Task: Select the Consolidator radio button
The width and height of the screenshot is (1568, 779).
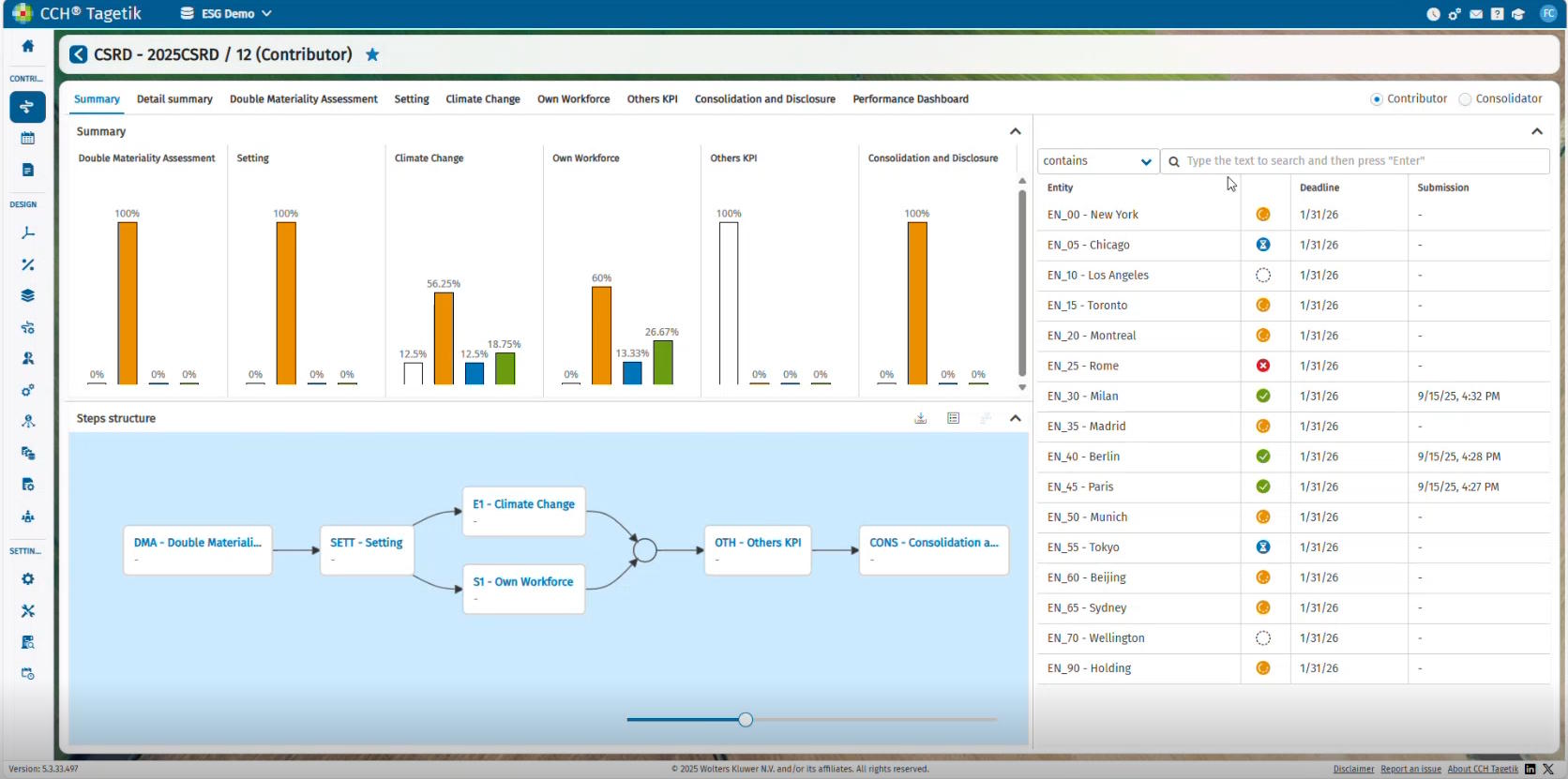Action: click(x=1465, y=99)
